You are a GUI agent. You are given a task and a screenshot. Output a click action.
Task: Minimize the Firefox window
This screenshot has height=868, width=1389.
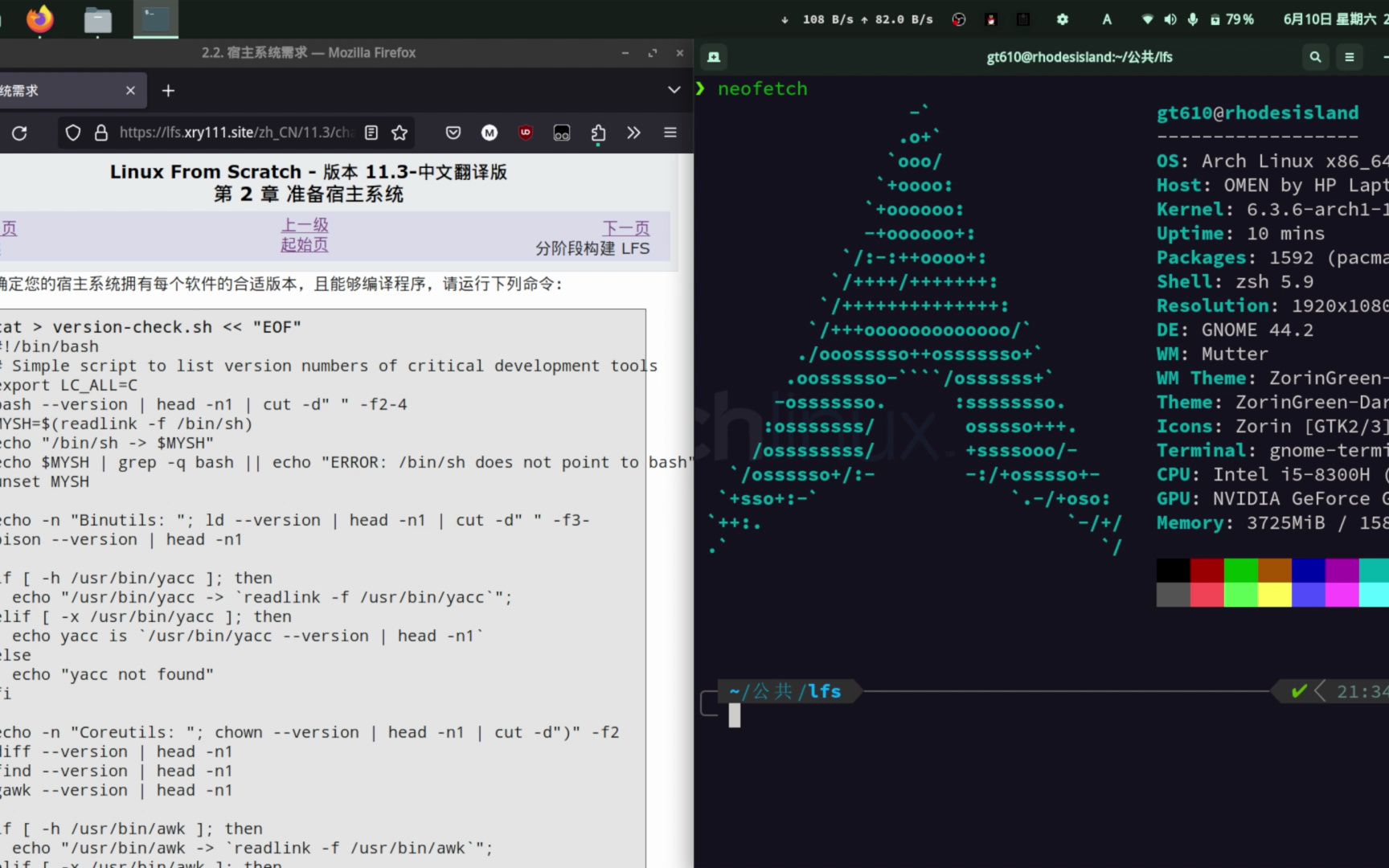tap(625, 53)
